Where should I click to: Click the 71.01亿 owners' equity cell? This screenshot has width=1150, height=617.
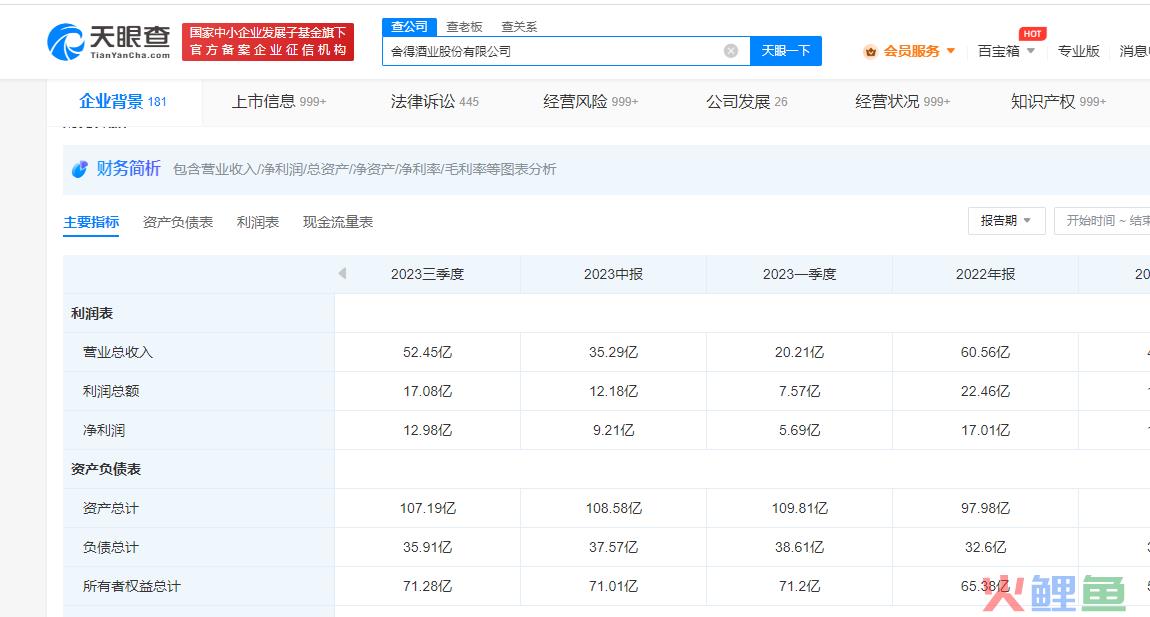click(x=613, y=585)
